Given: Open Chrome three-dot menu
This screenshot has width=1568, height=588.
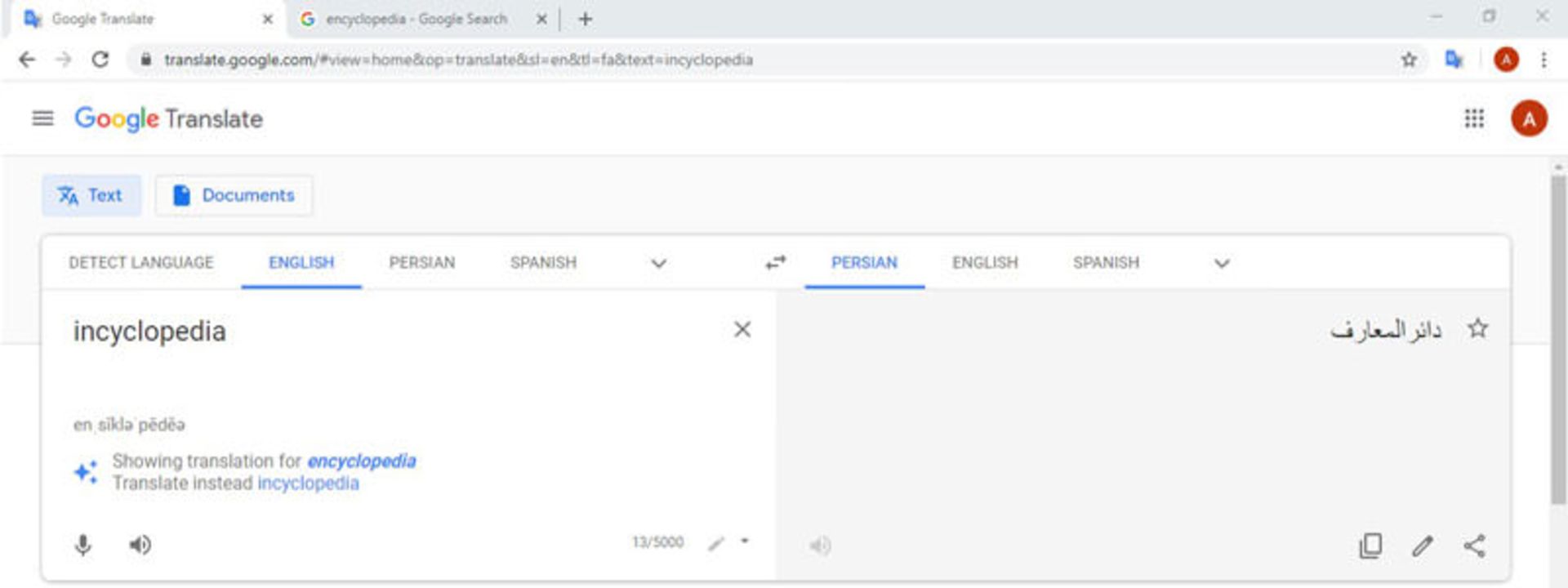Looking at the screenshot, I should point(1543,60).
